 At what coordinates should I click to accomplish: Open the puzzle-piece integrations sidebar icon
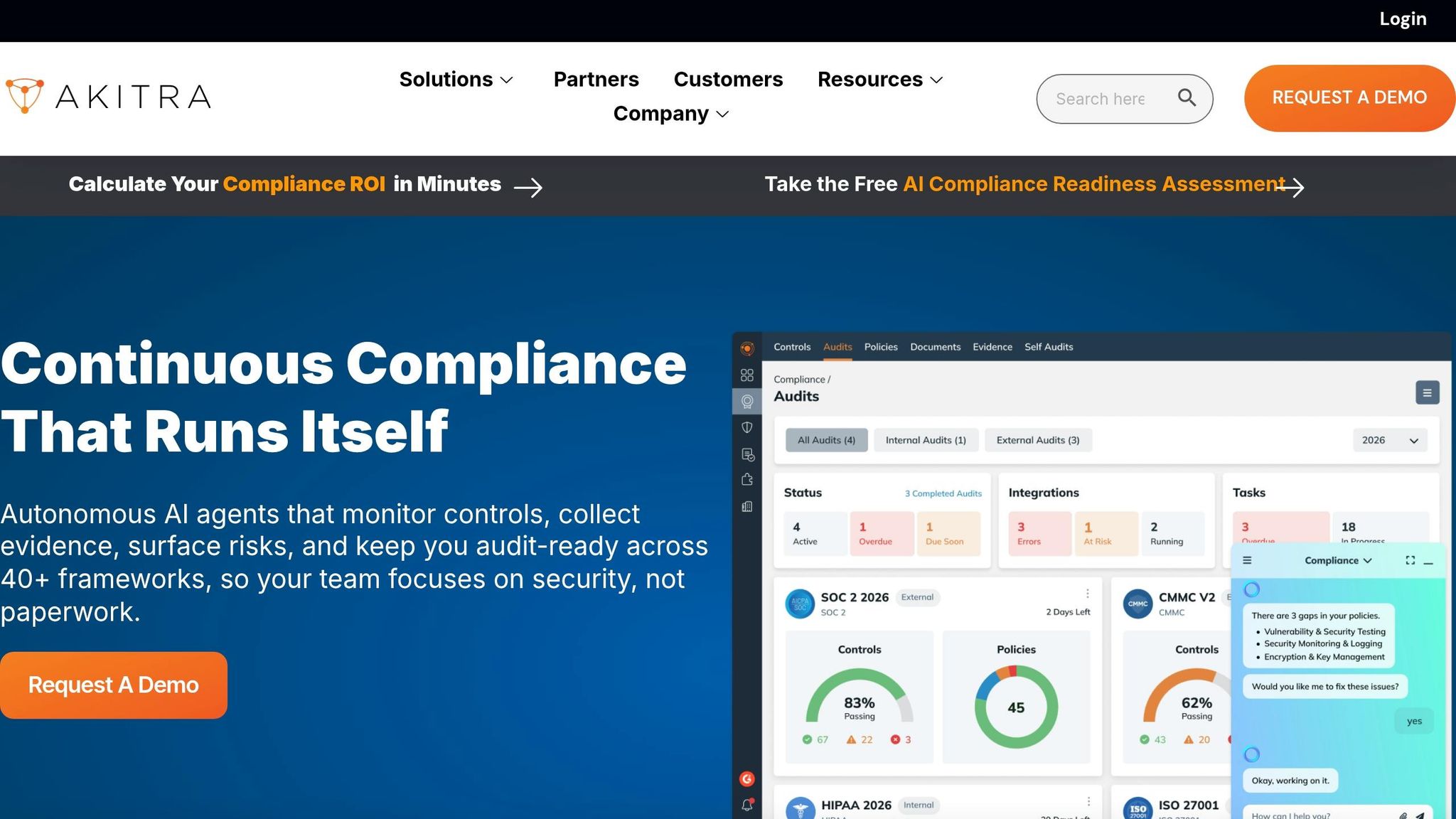747,480
